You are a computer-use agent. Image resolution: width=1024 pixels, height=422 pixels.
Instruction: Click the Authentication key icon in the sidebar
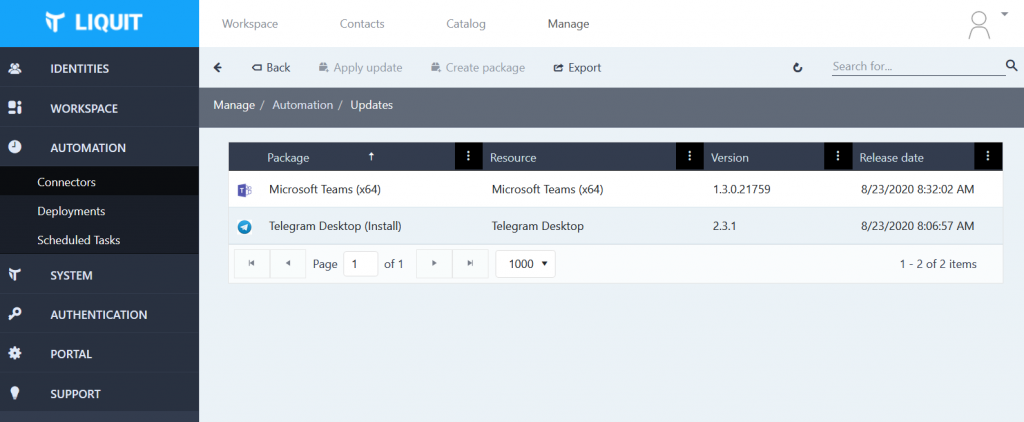14,314
